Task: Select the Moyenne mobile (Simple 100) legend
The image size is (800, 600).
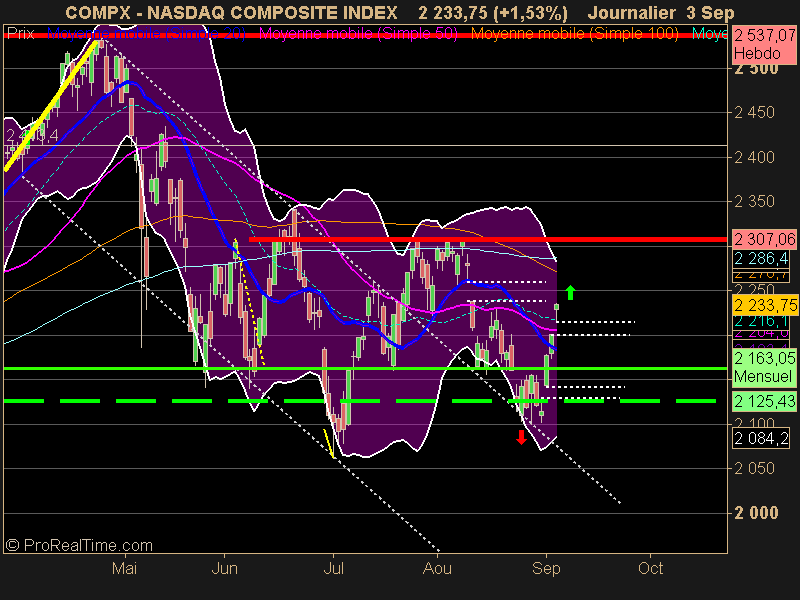Action: pyautogui.click(x=574, y=34)
